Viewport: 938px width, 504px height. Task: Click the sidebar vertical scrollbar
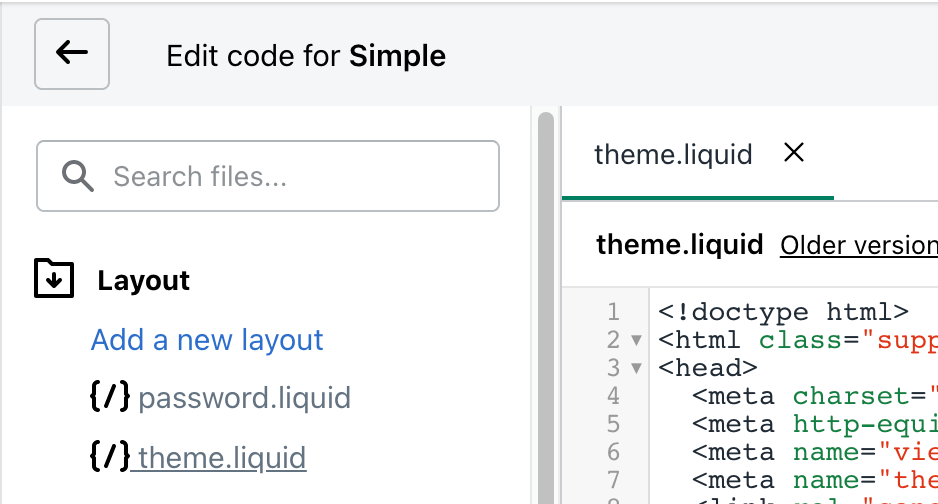coord(546,308)
